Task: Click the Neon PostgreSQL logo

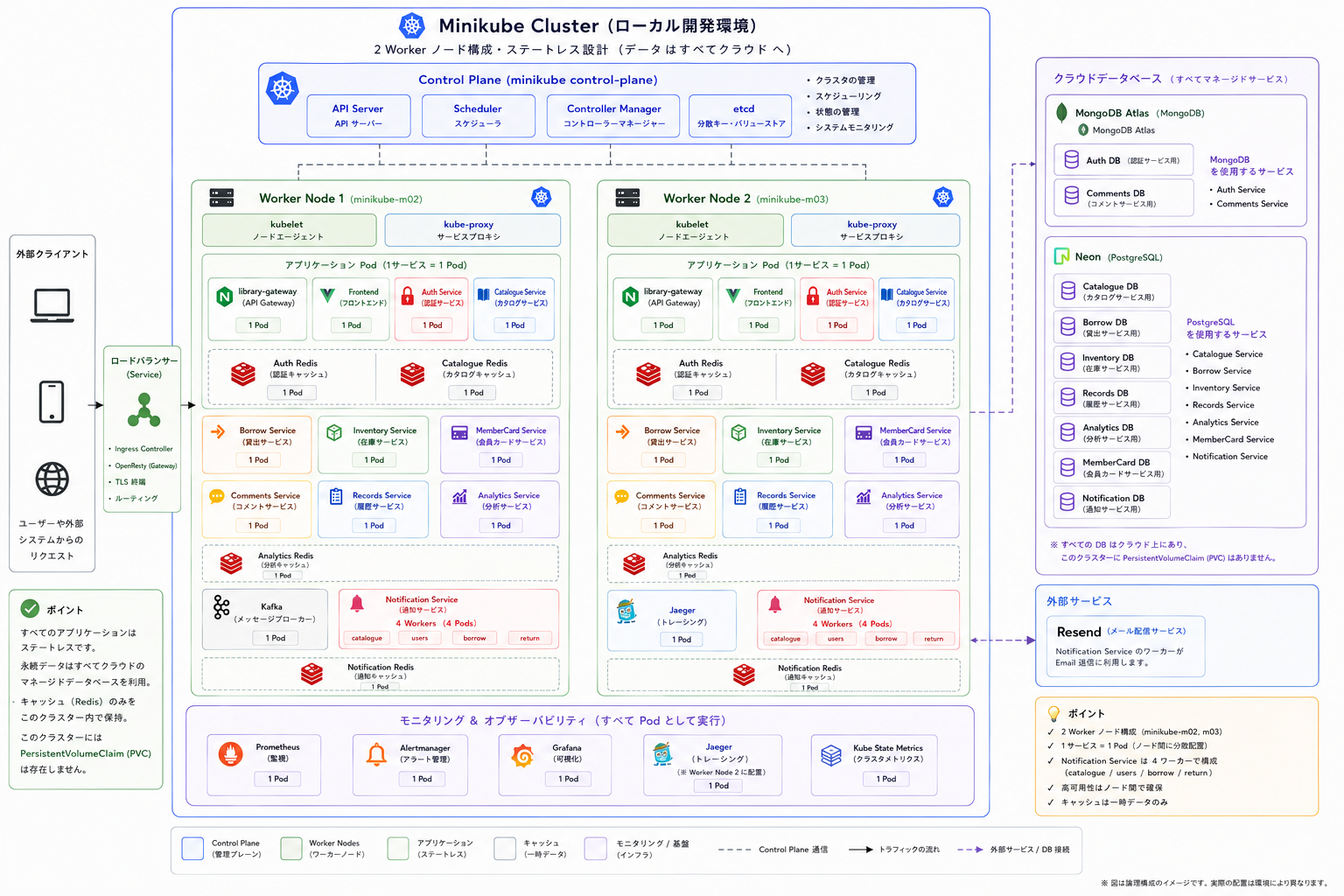Action: (1062, 256)
